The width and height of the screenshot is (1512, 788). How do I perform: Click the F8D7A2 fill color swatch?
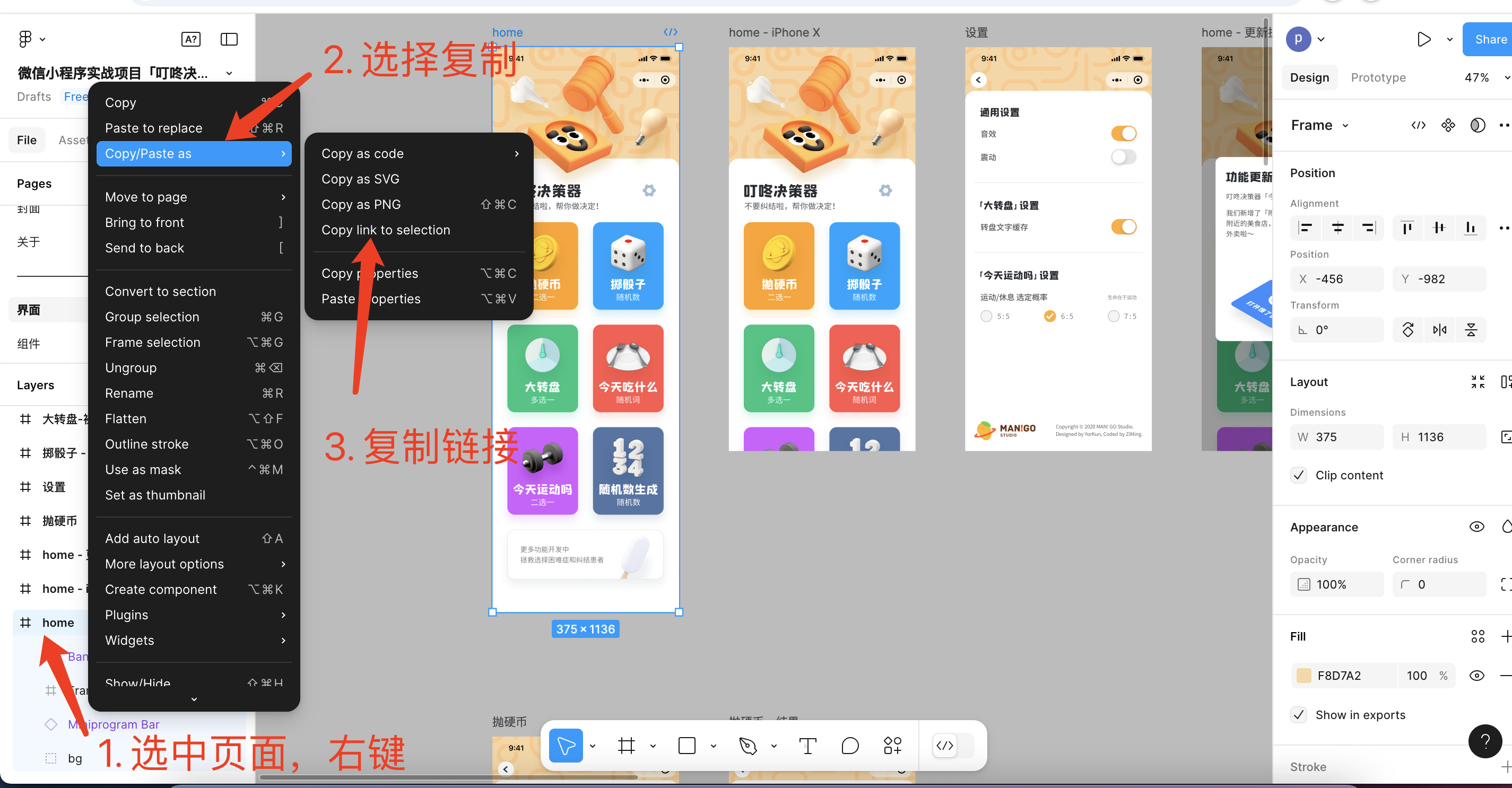(x=1304, y=676)
